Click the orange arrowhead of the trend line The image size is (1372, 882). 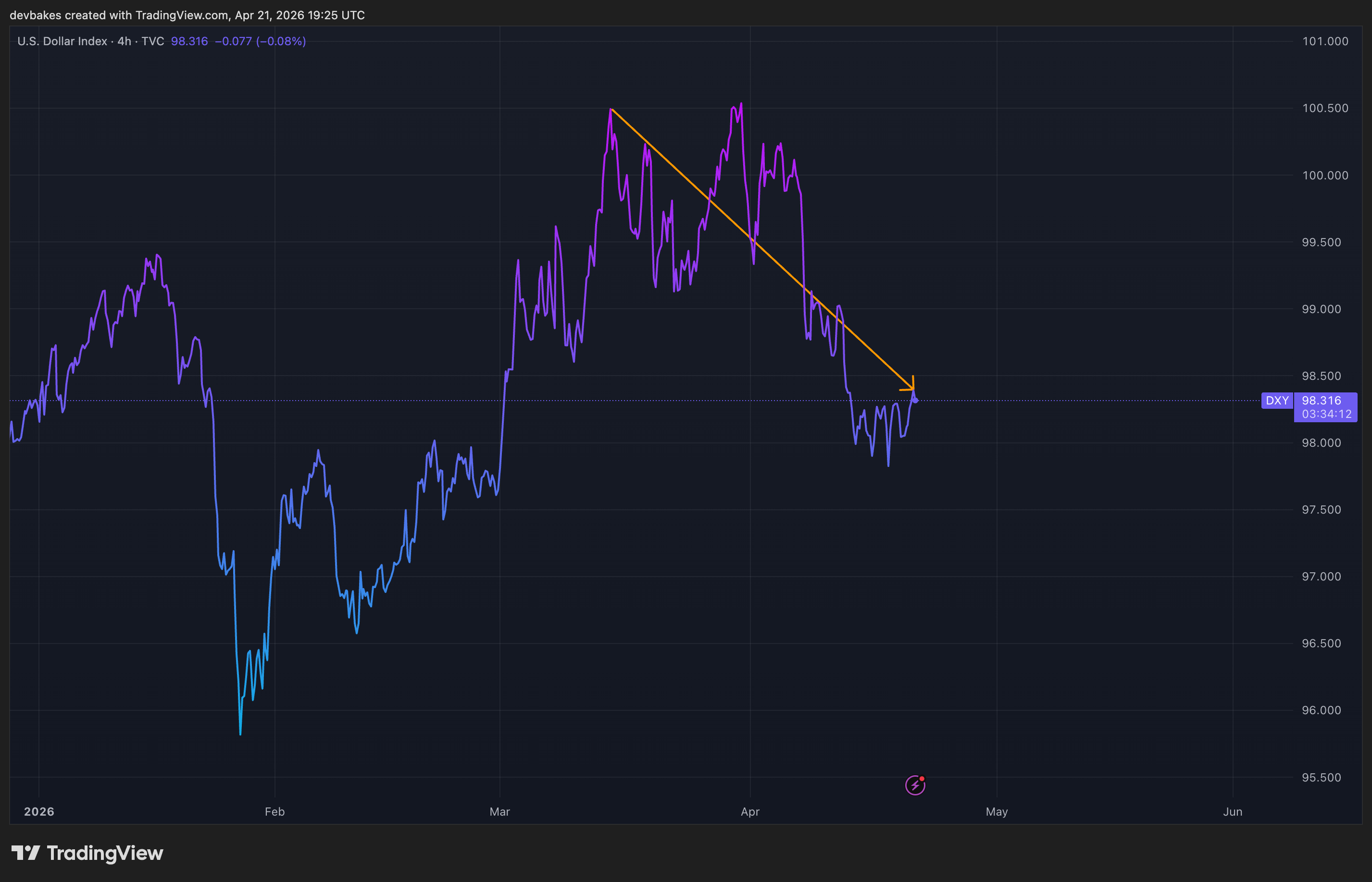coord(912,388)
